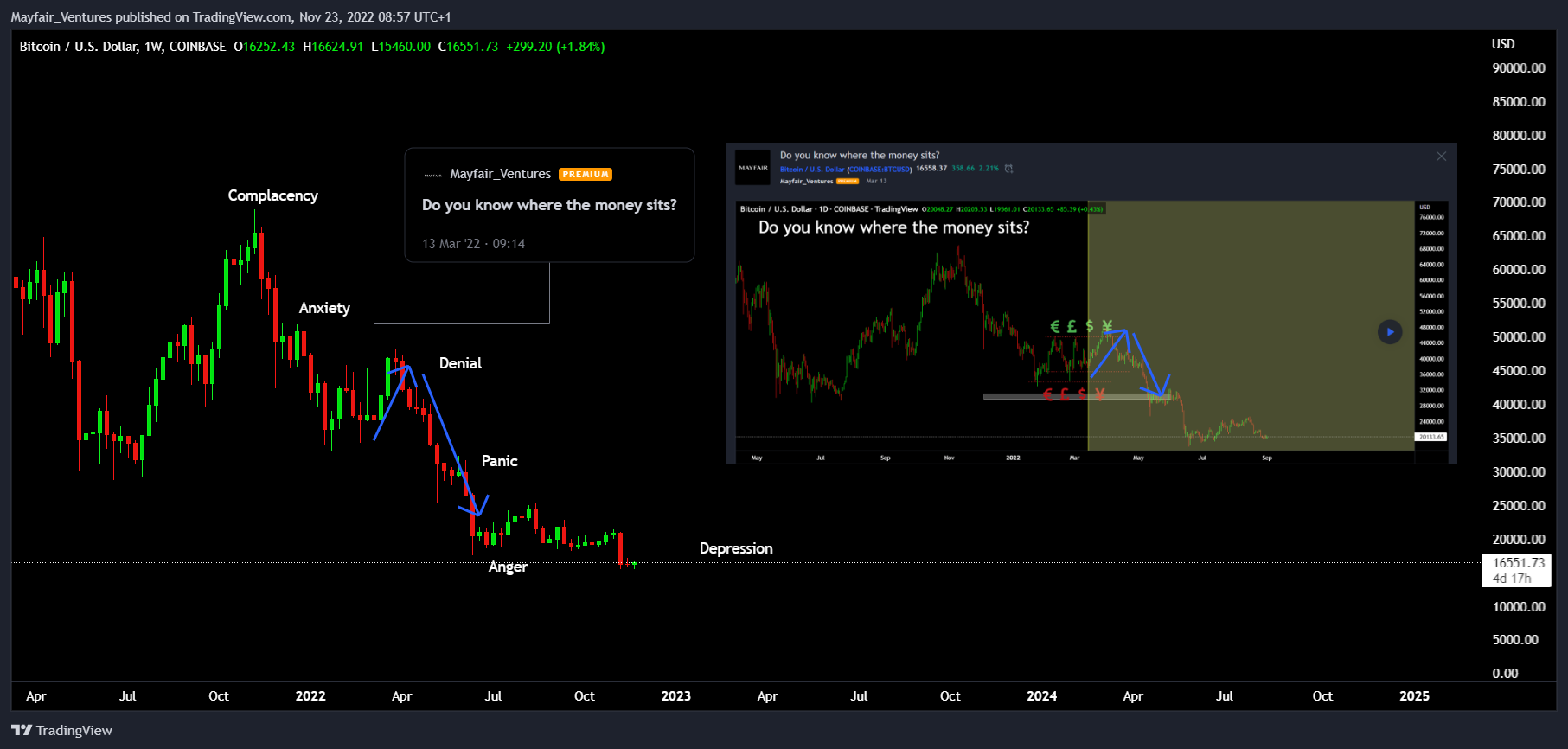Viewport: 1568px width, 749px height.
Task: Select the 'Panic' chart label
Action: (500, 461)
